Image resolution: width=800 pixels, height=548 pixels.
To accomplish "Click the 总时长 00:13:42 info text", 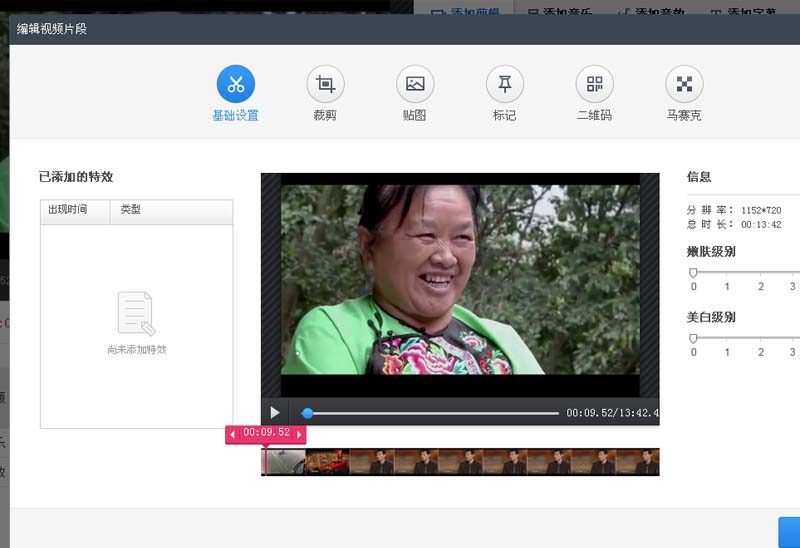I will (734, 225).
